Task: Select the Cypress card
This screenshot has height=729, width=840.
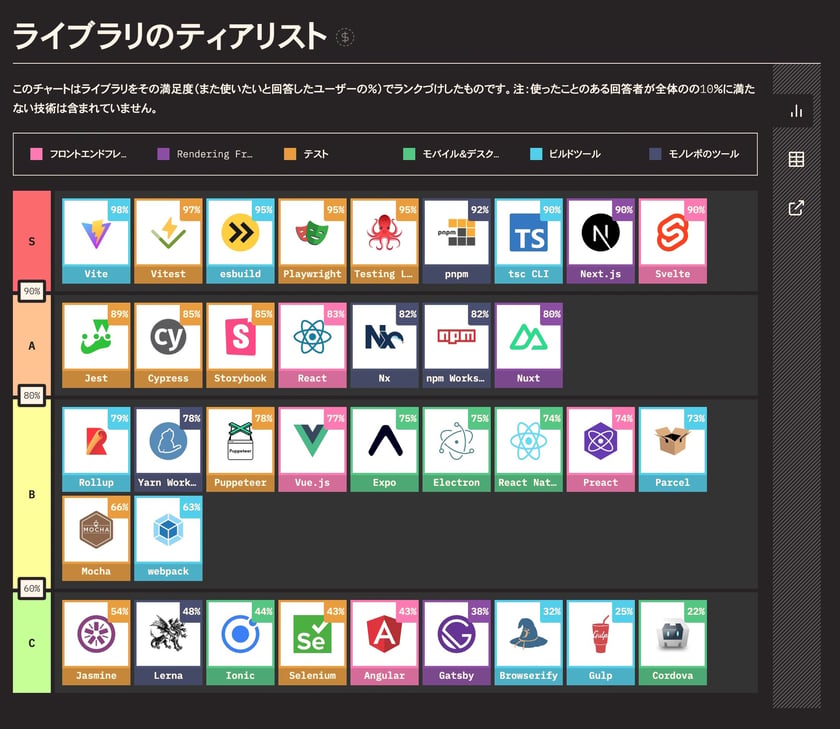Action: pos(168,345)
